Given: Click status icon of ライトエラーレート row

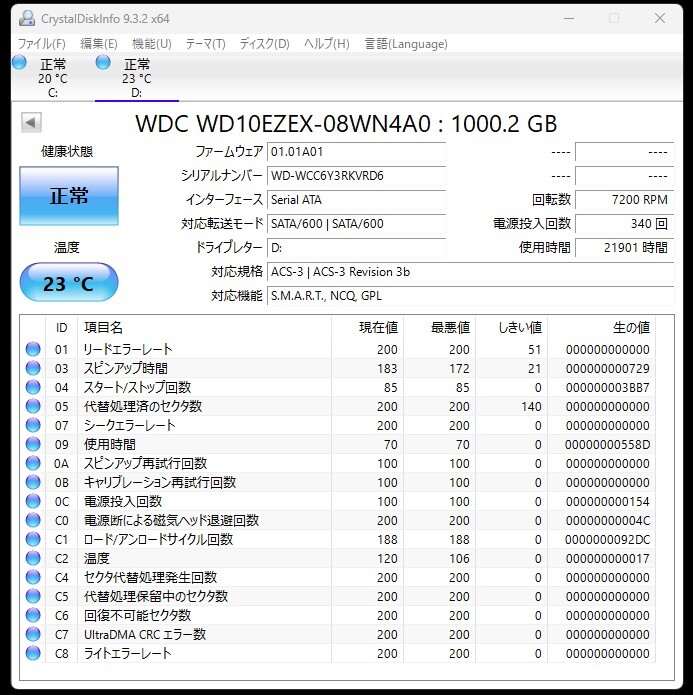Looking at the screenshot, I should [33, 653].
